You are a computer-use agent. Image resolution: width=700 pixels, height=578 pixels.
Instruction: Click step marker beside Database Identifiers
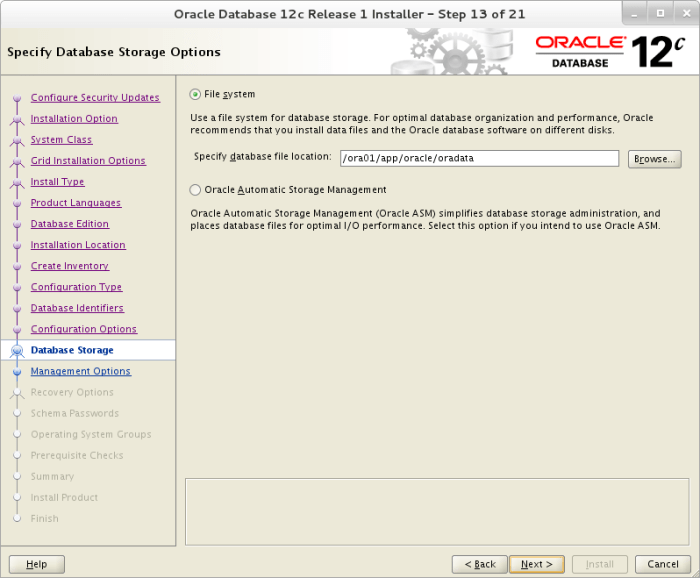click(x=17, y=308)
